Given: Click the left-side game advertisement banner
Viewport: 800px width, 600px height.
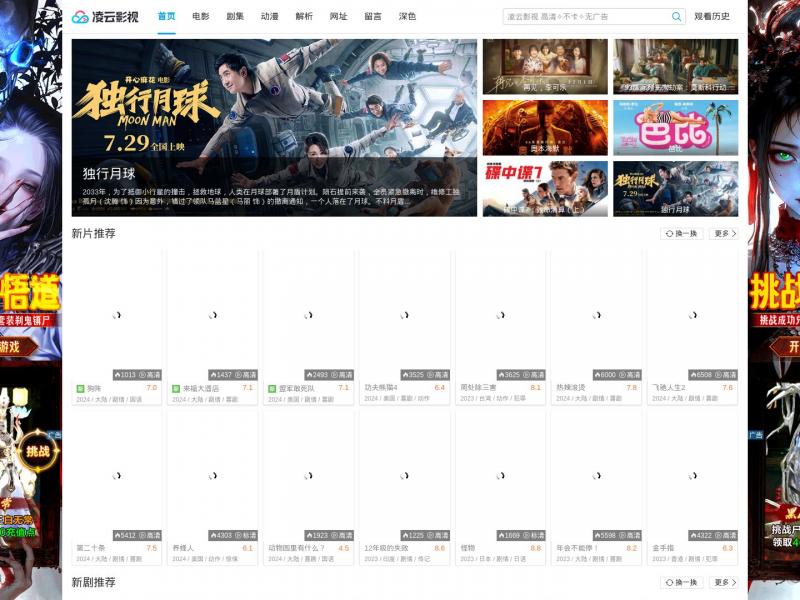Looking at the screenshot, I should pos(31,300).
